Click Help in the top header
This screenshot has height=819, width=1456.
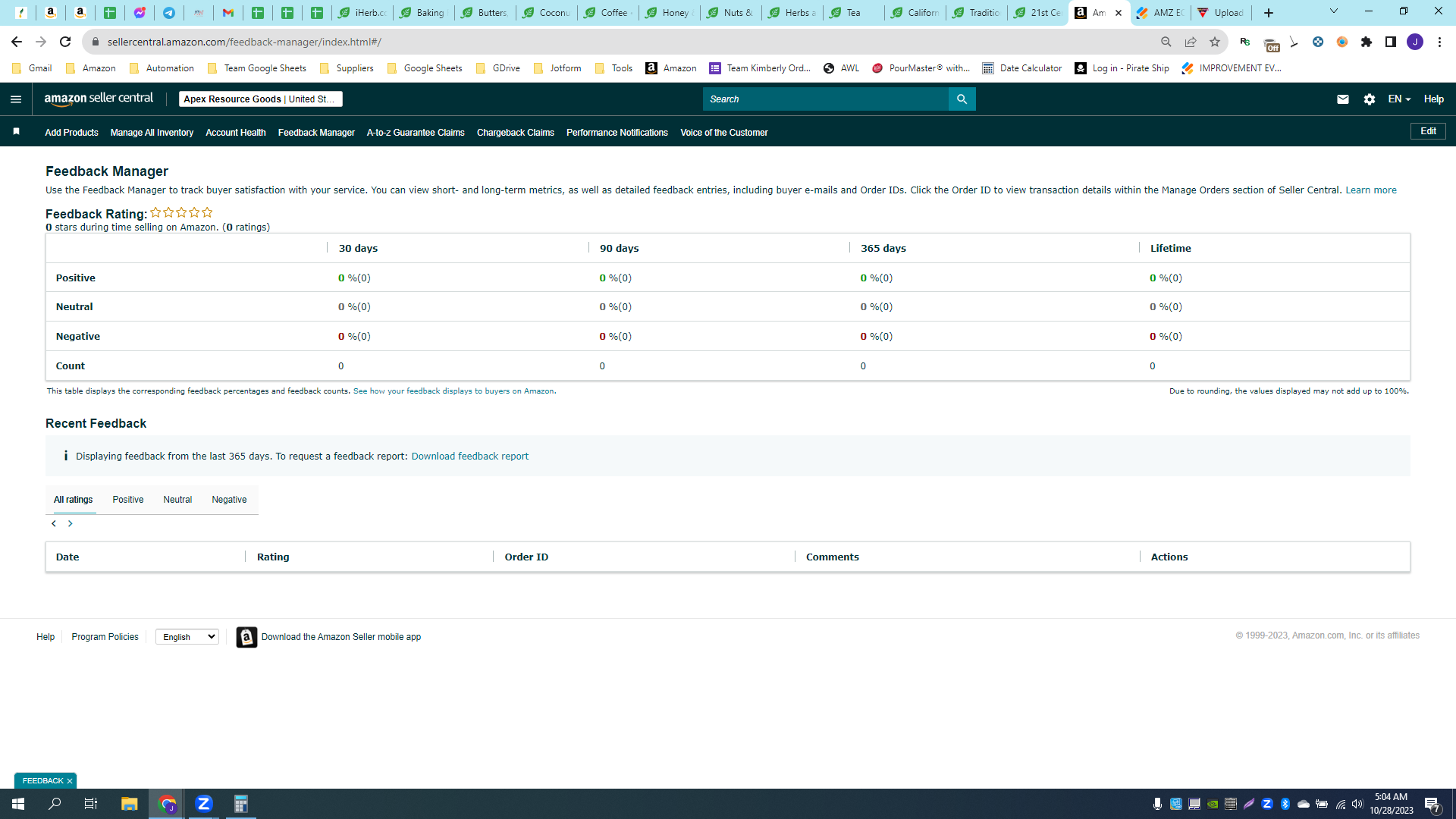(x=1434, y=99)
